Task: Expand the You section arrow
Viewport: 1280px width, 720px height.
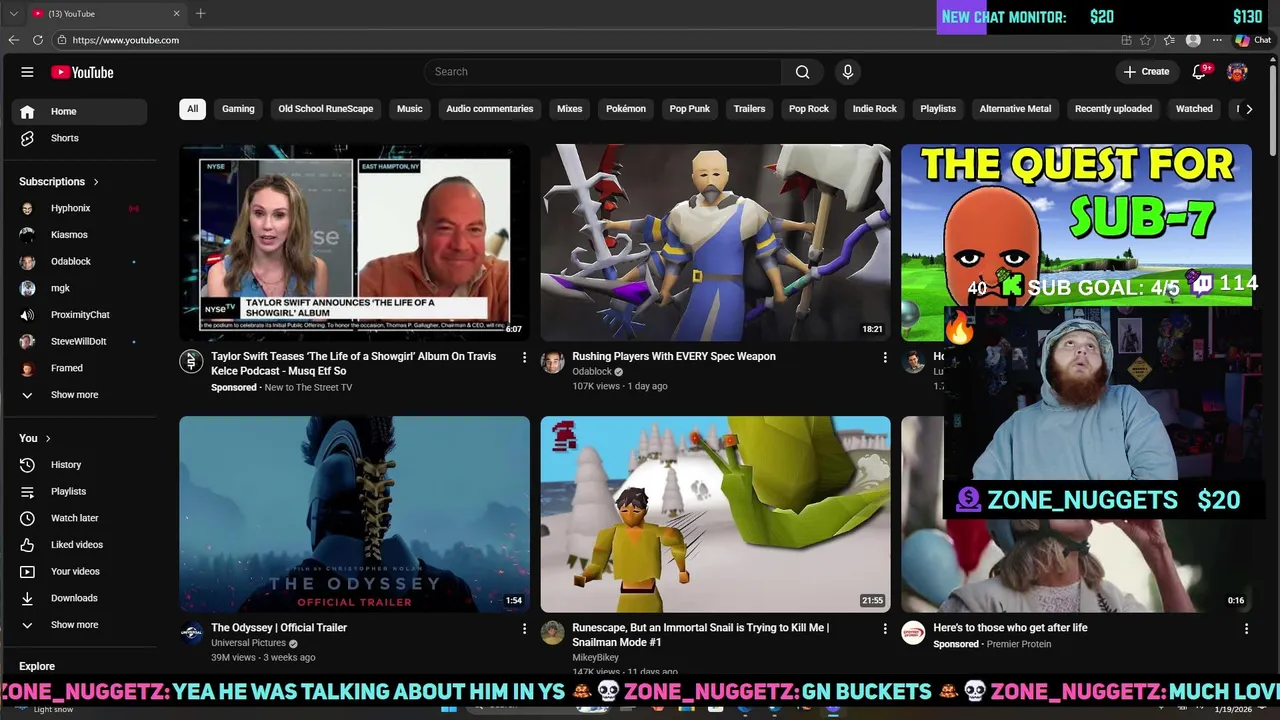Action: (x=47, y=438)
